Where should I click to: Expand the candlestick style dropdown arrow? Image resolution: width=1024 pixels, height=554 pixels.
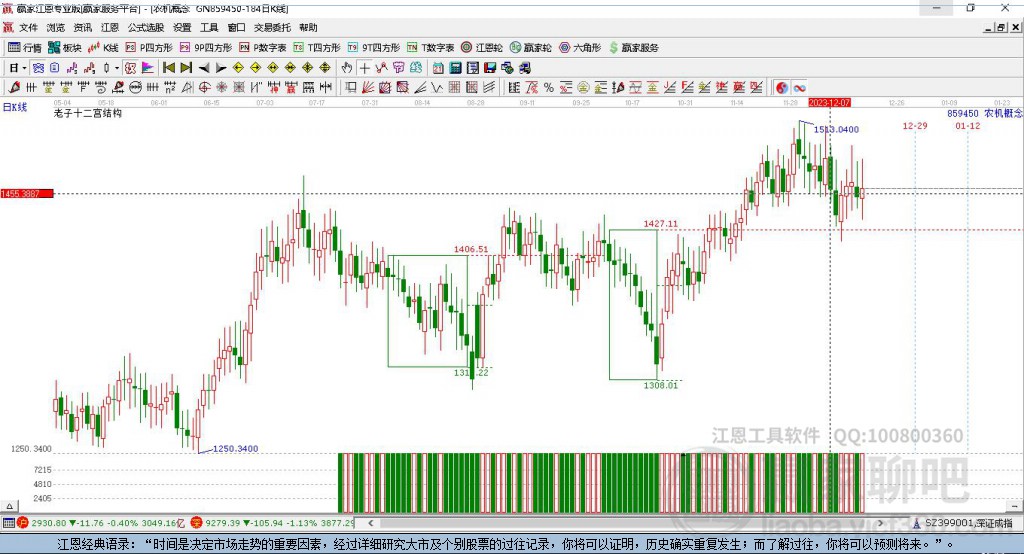117,68
